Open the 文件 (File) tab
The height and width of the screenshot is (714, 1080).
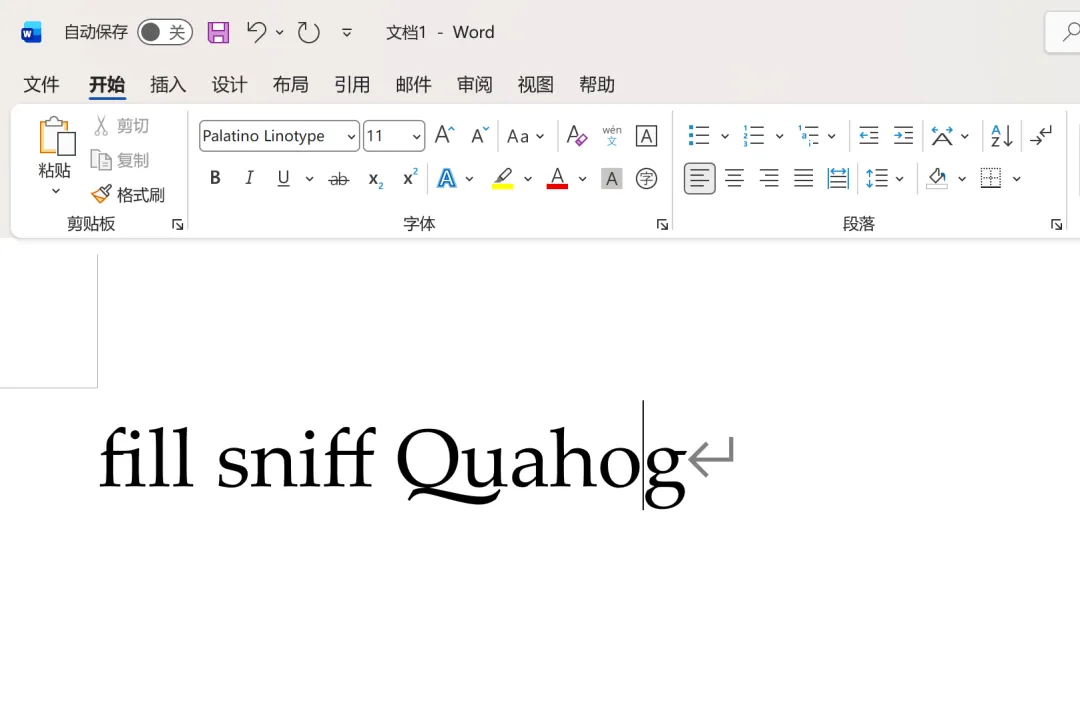(41, 85)
